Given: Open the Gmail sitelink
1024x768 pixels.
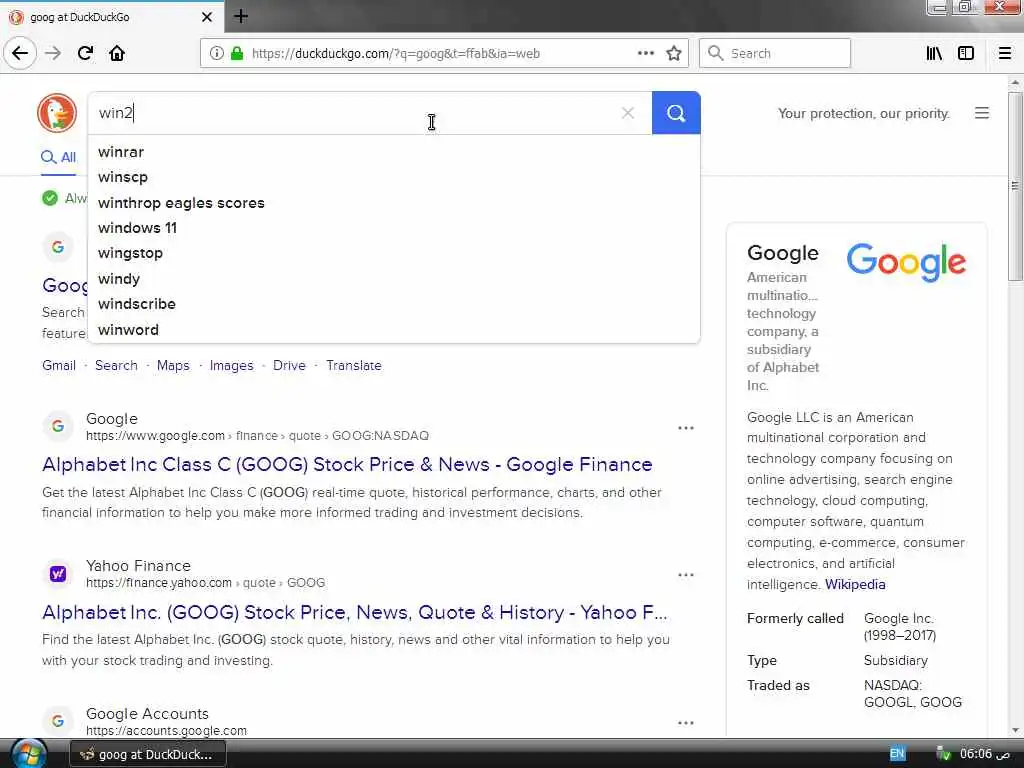Looking at the screenshot, I should 59,365.
